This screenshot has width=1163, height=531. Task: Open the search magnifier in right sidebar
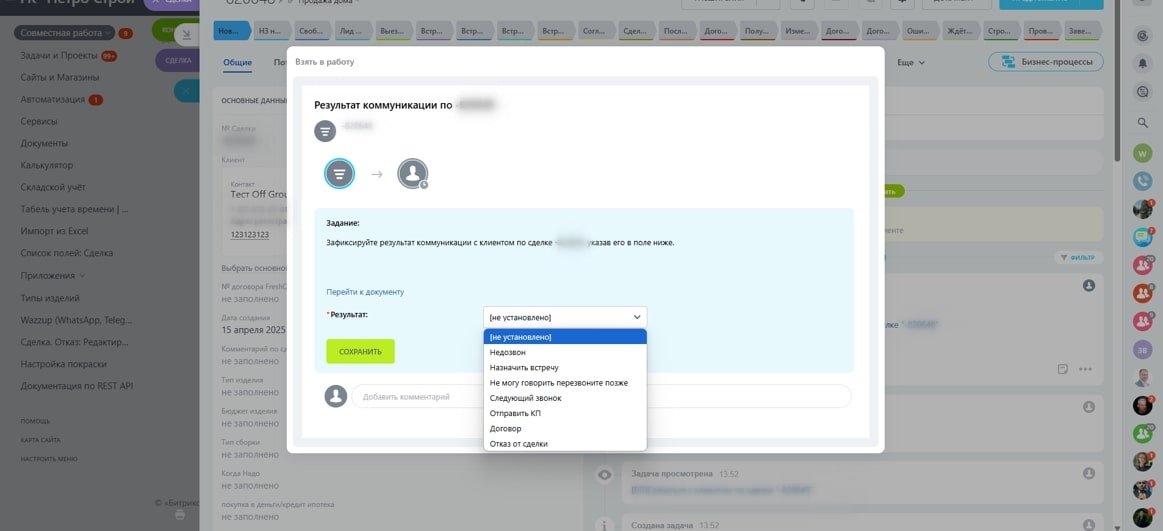pyautogui.click(x=1142, y=122)
